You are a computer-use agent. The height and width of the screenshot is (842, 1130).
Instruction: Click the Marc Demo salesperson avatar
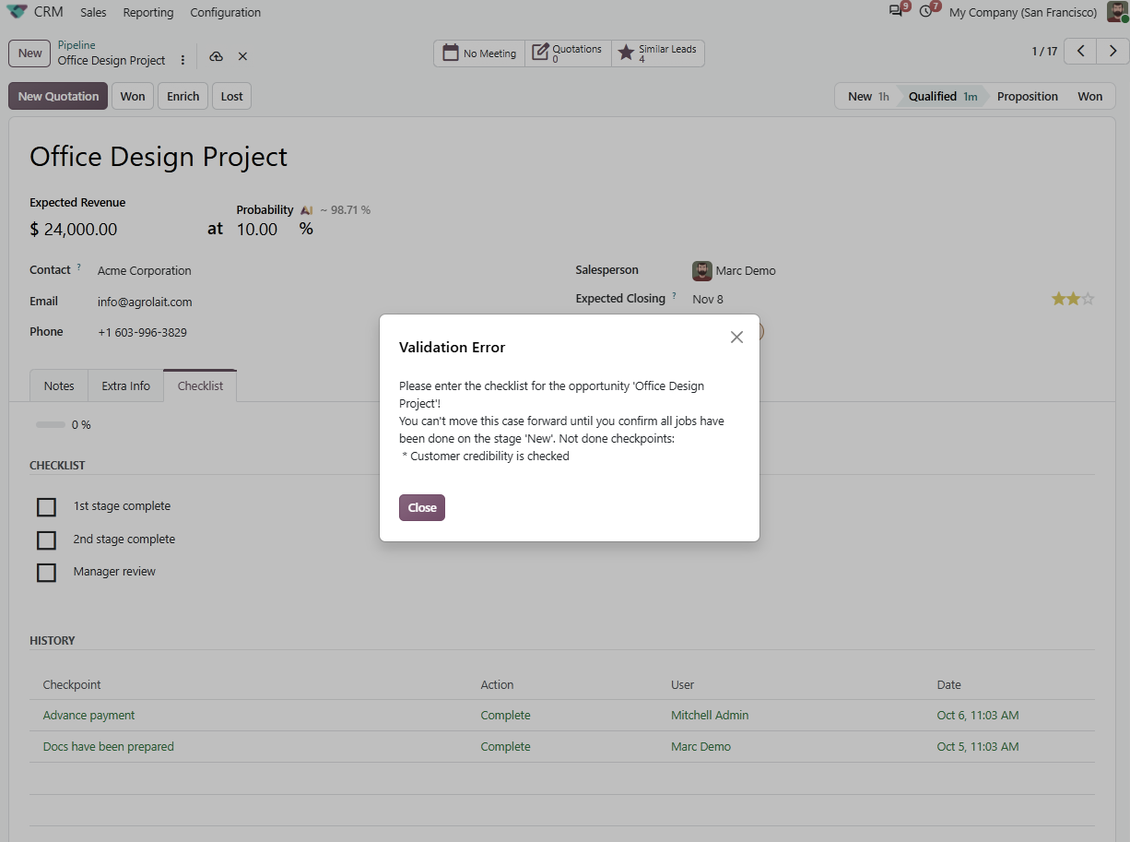[702, 270]
